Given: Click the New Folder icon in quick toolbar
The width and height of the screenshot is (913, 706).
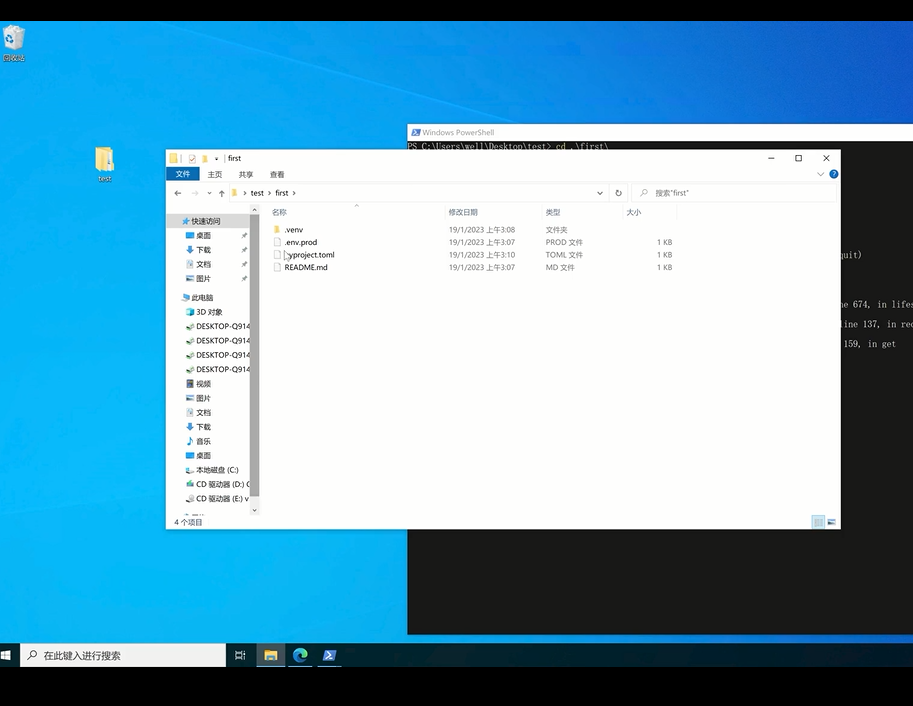Looking at the screenshot, I should click(205, 158).
